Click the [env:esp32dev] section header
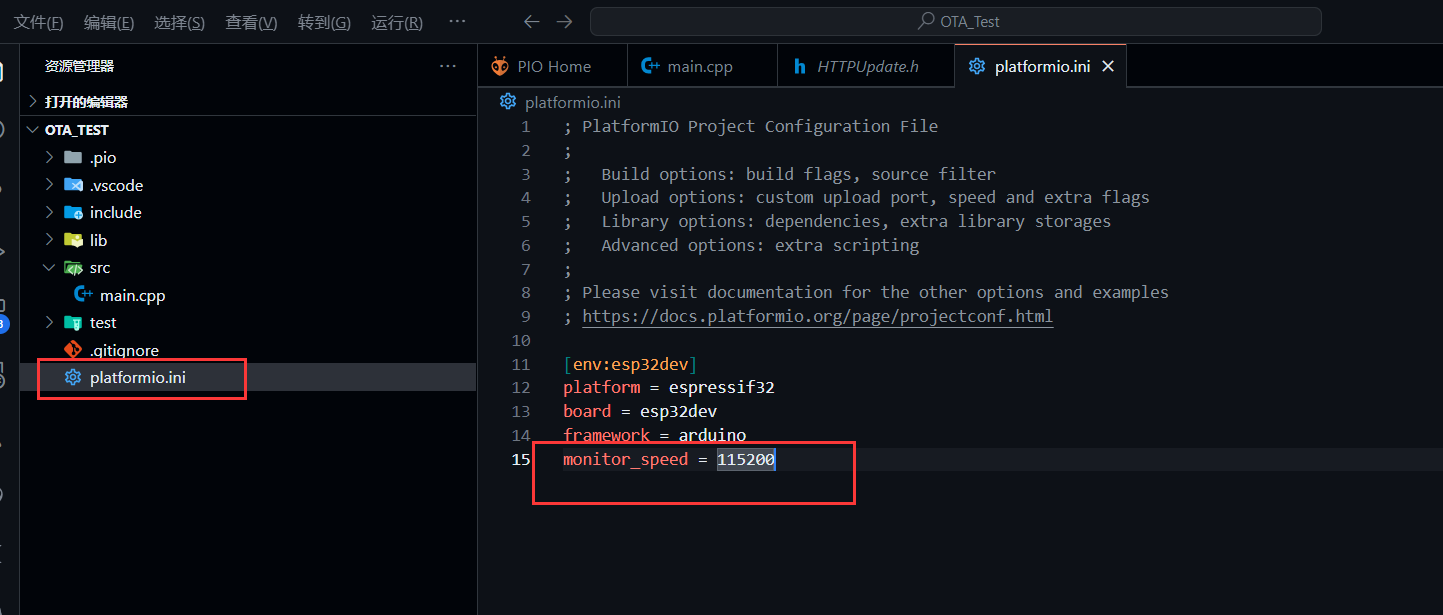Image resolution: width=1443 pixels, height=615 pixels. click(x=630, y=364)
